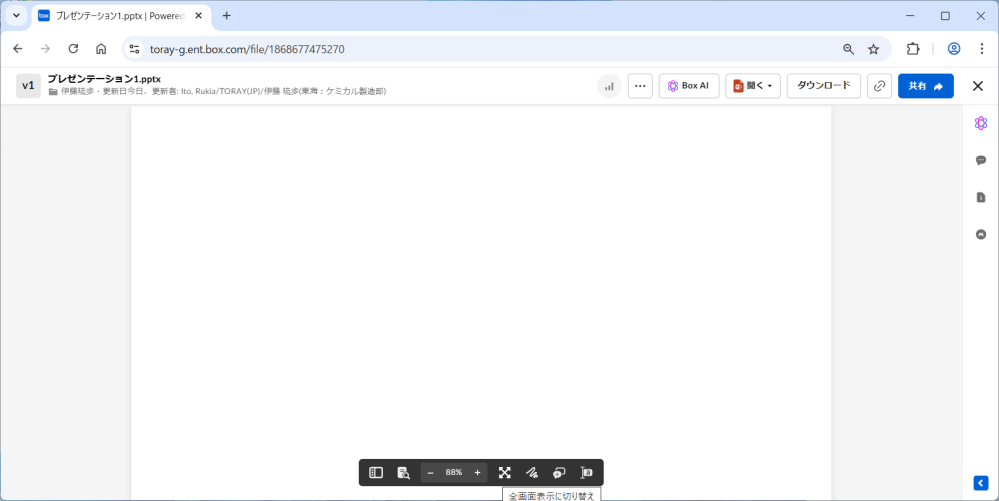Open a new browser tab

pos(226,15)
